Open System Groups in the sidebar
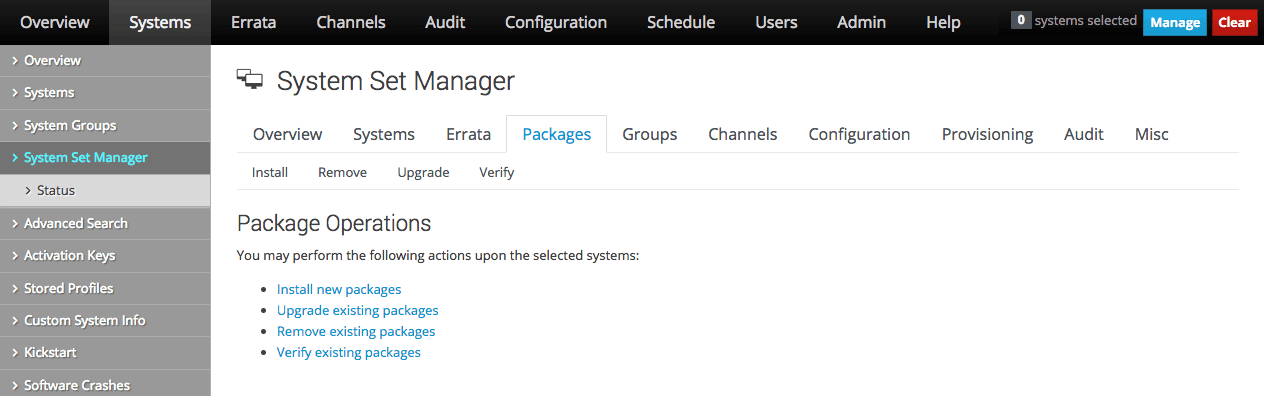Image resolution: width=1264 pixels, height=396 pixels. 105,126
